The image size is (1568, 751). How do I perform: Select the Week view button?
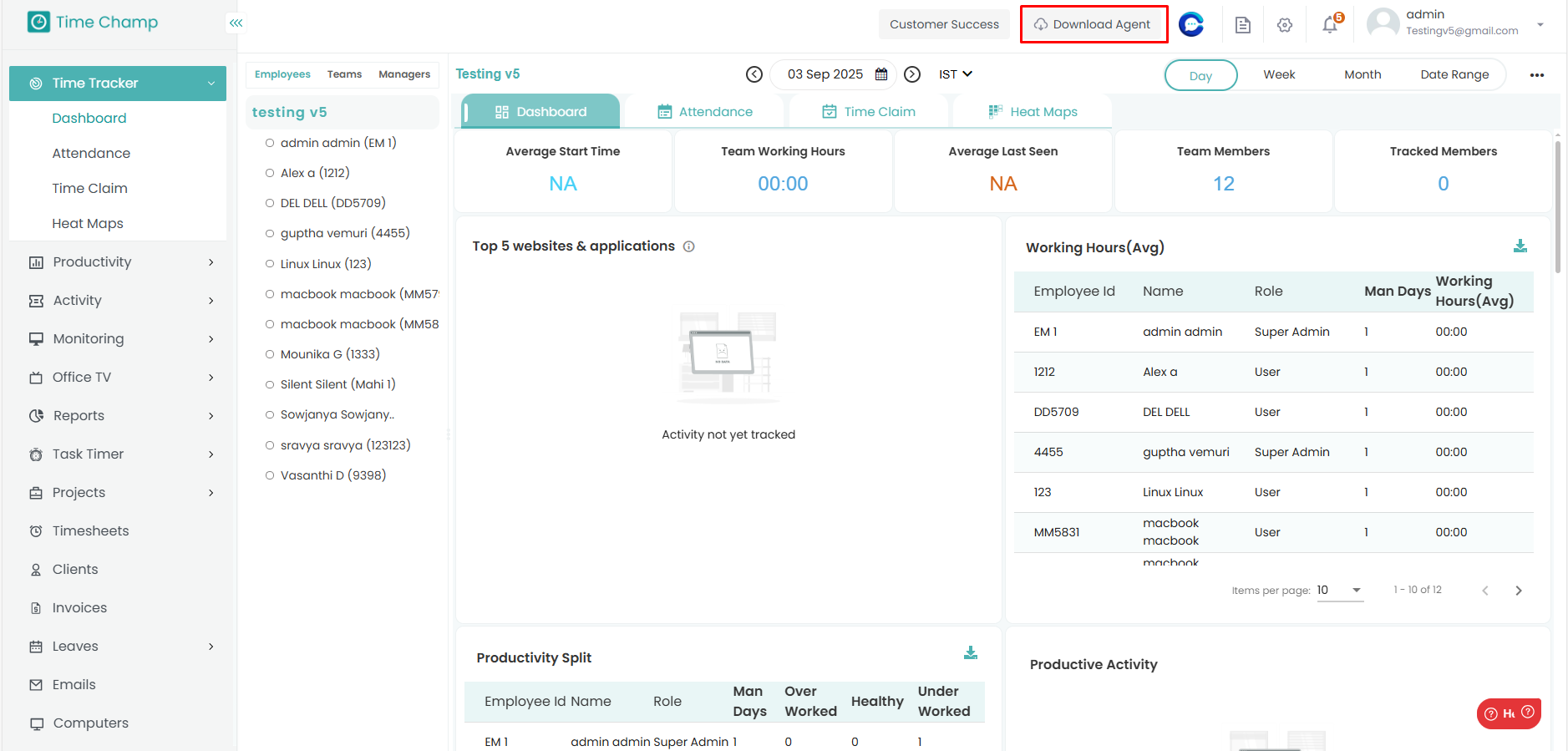tap(1278, 74)
